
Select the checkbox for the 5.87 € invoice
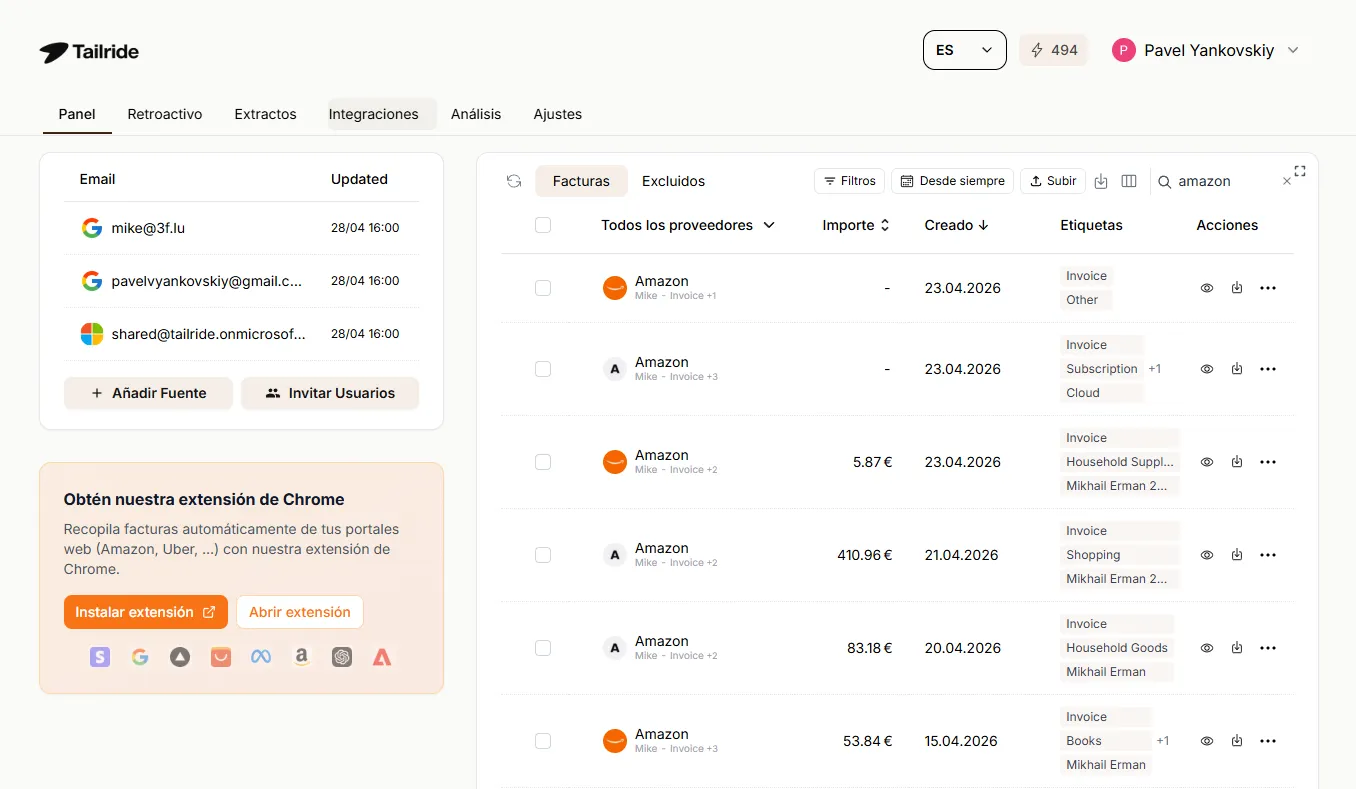[543, 462]
